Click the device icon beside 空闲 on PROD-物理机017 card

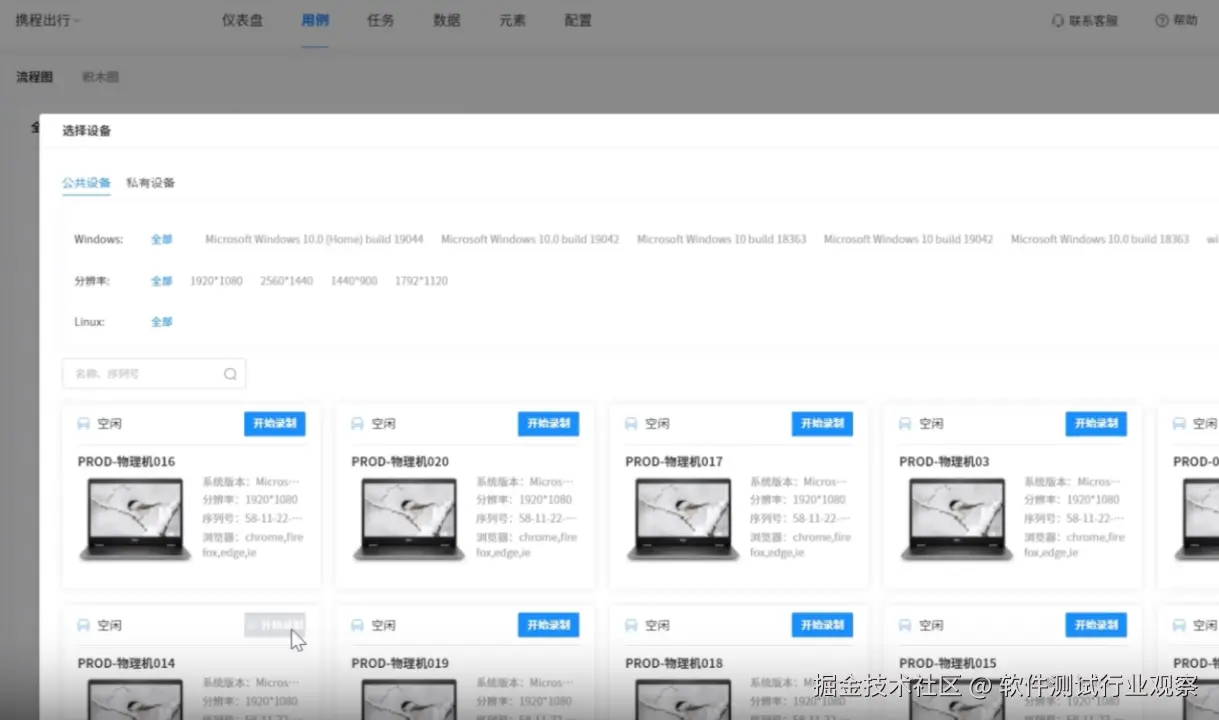coord(631,424)
